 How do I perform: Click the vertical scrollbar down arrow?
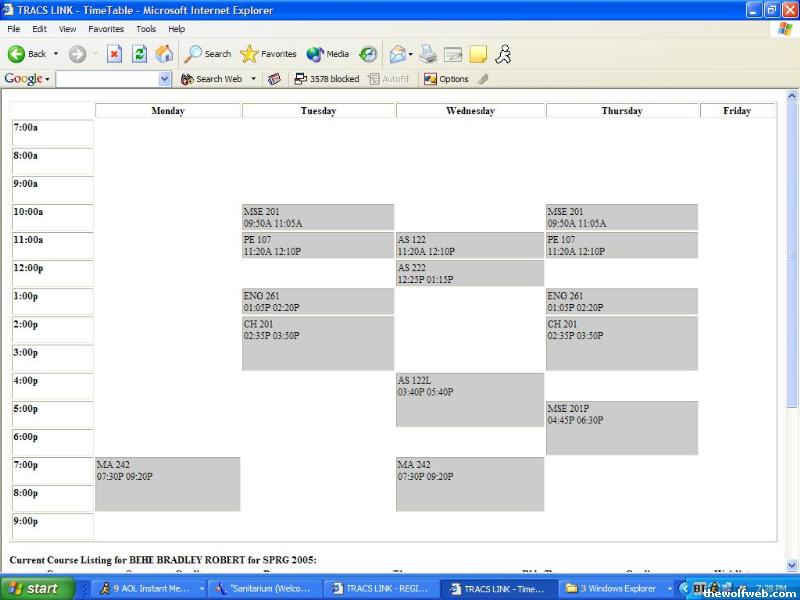coord(792,565)
